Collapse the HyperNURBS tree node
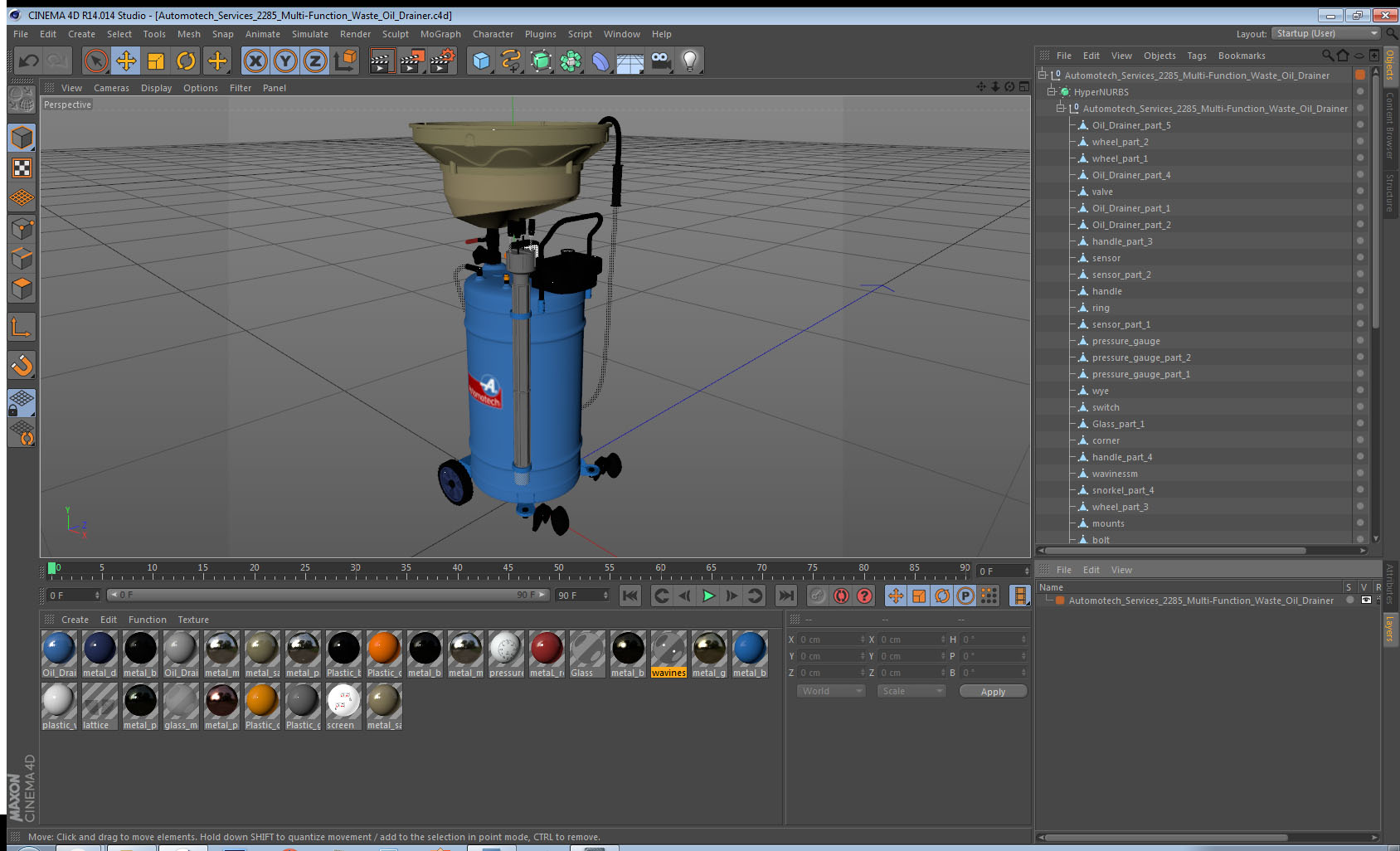The image size is (1400, 851). click(1051, 92)
